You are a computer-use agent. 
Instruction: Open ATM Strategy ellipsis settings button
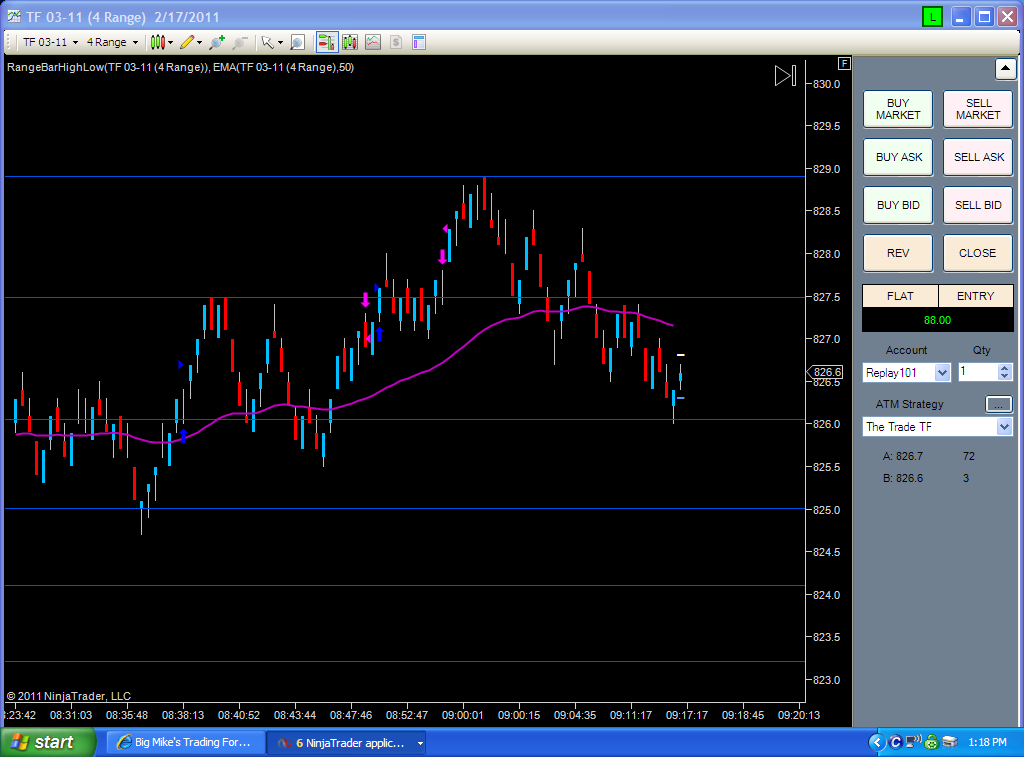[x=998, y=404]
